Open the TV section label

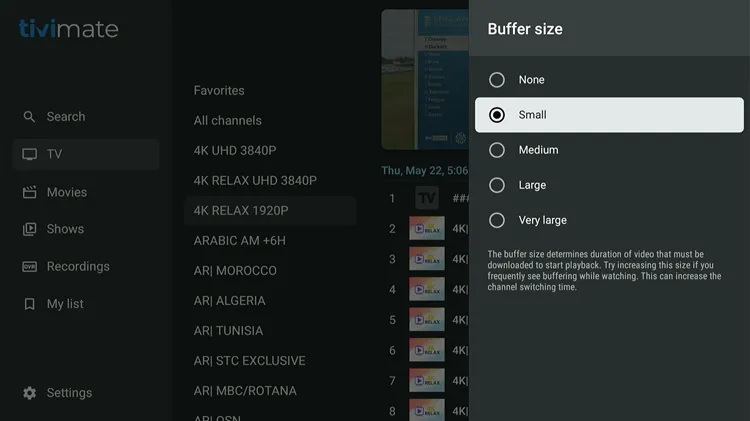click(54, 154)
